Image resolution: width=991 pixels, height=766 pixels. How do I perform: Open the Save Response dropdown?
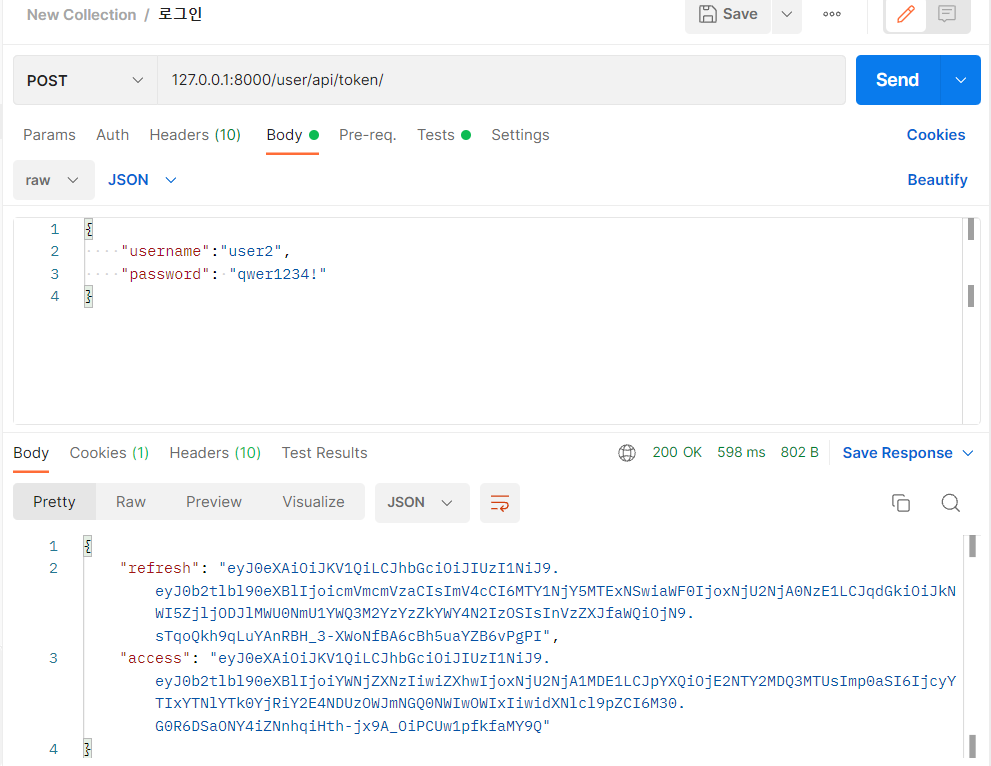click(x=908, y=453)
